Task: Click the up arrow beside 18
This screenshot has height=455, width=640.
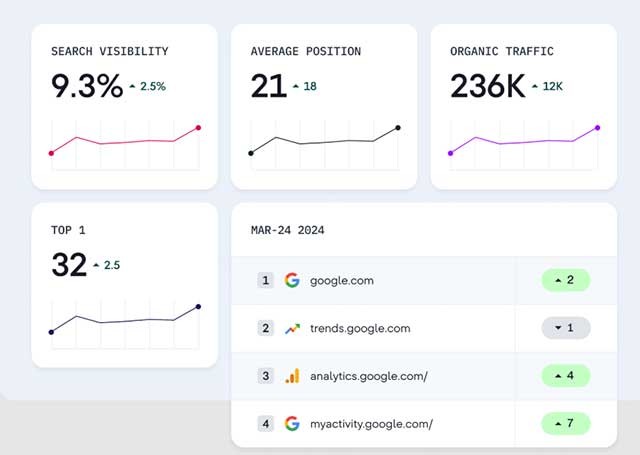Action: [296, 87]
